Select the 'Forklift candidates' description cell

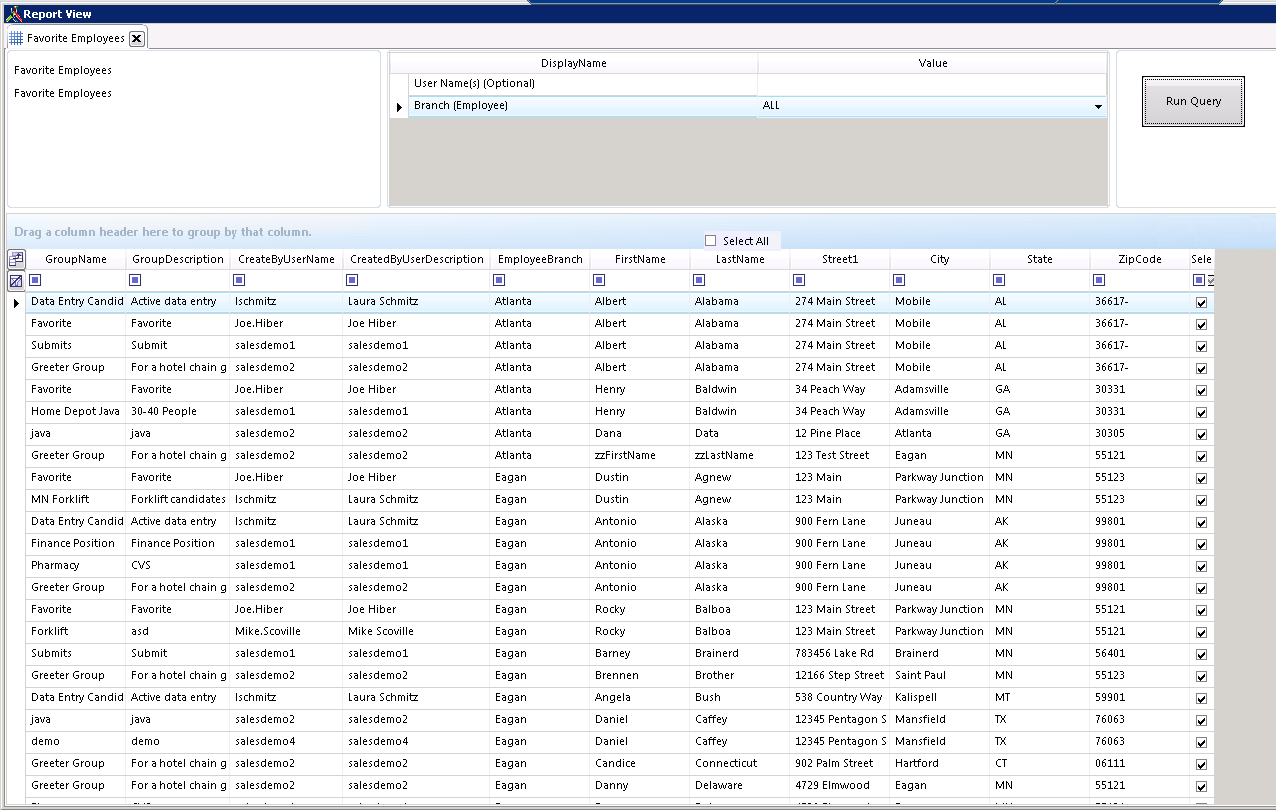coord(178,500)
